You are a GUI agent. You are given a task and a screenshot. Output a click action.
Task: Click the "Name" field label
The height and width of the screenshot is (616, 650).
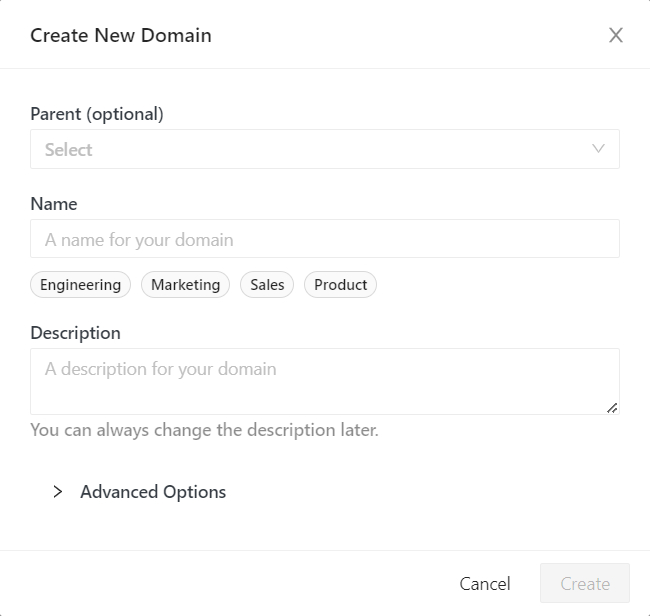[54, 204]
